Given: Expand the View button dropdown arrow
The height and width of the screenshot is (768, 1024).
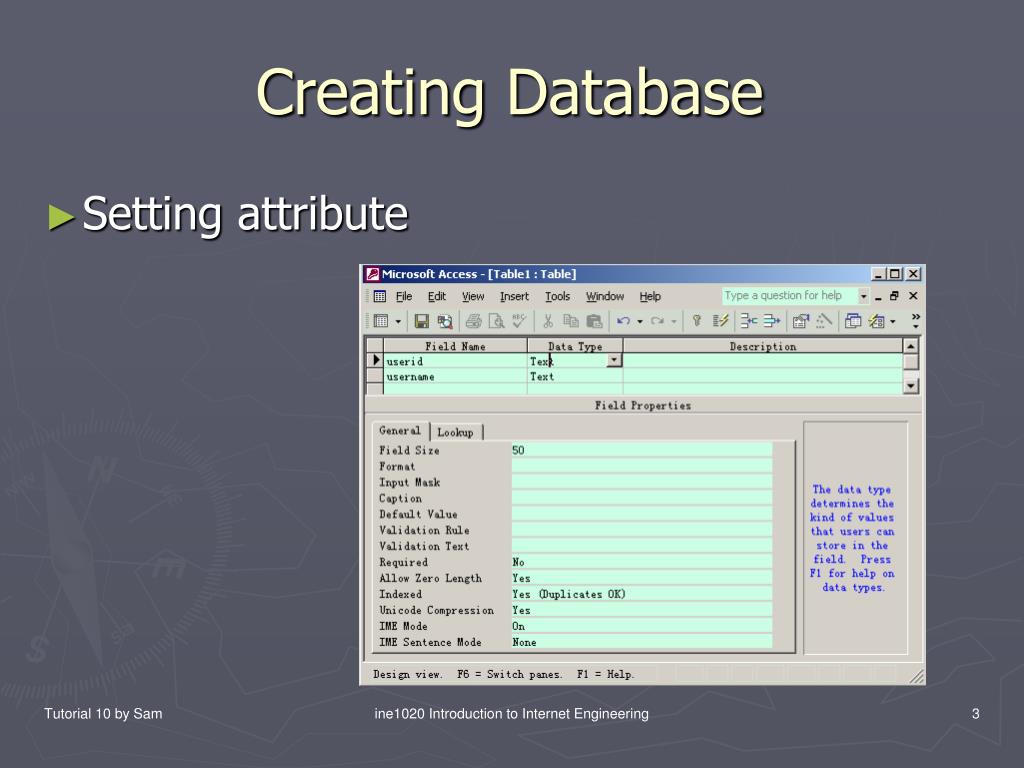Looking at the screenshot, I should coord(398,321).
